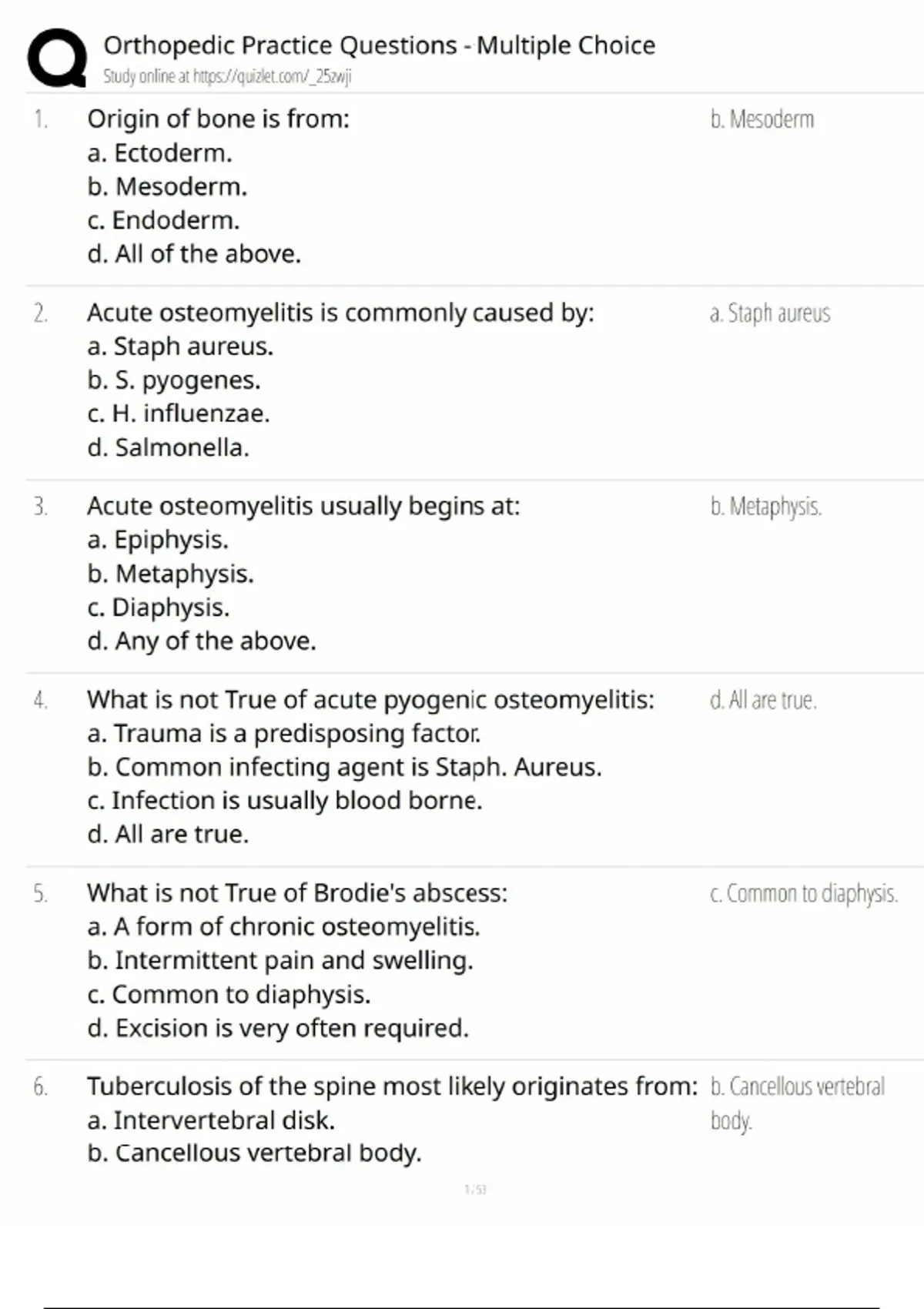The height and width of the screenshot is (1309, 924).
Task: Click answer key text b. Mesoderm
Action: click(762, 119)
